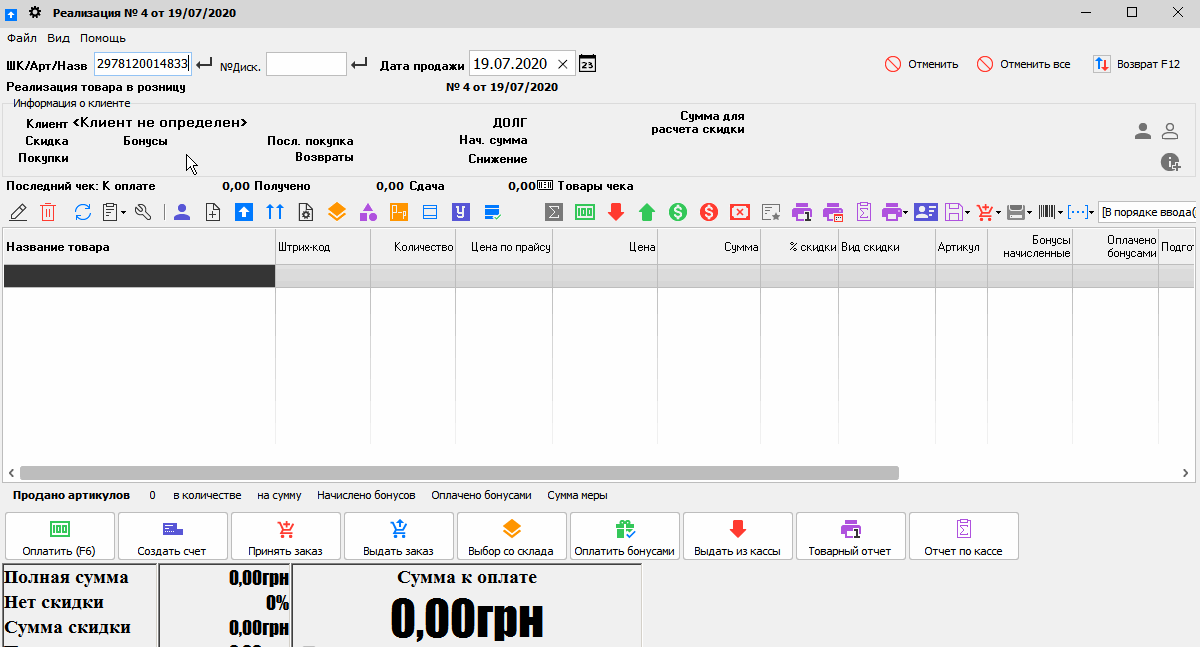The height and width of the screenshot is (647, 1200).
Task: Click the blue refresh arrows icon
Action: click(83, 212)
